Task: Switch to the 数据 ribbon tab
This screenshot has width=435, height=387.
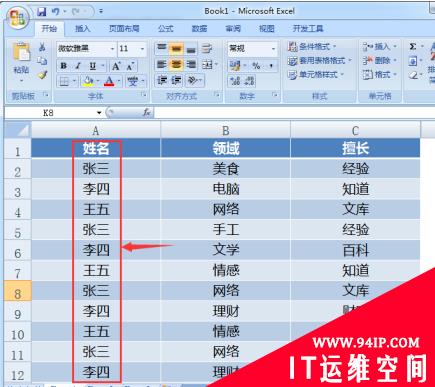Action: click(x=199, y=29)
